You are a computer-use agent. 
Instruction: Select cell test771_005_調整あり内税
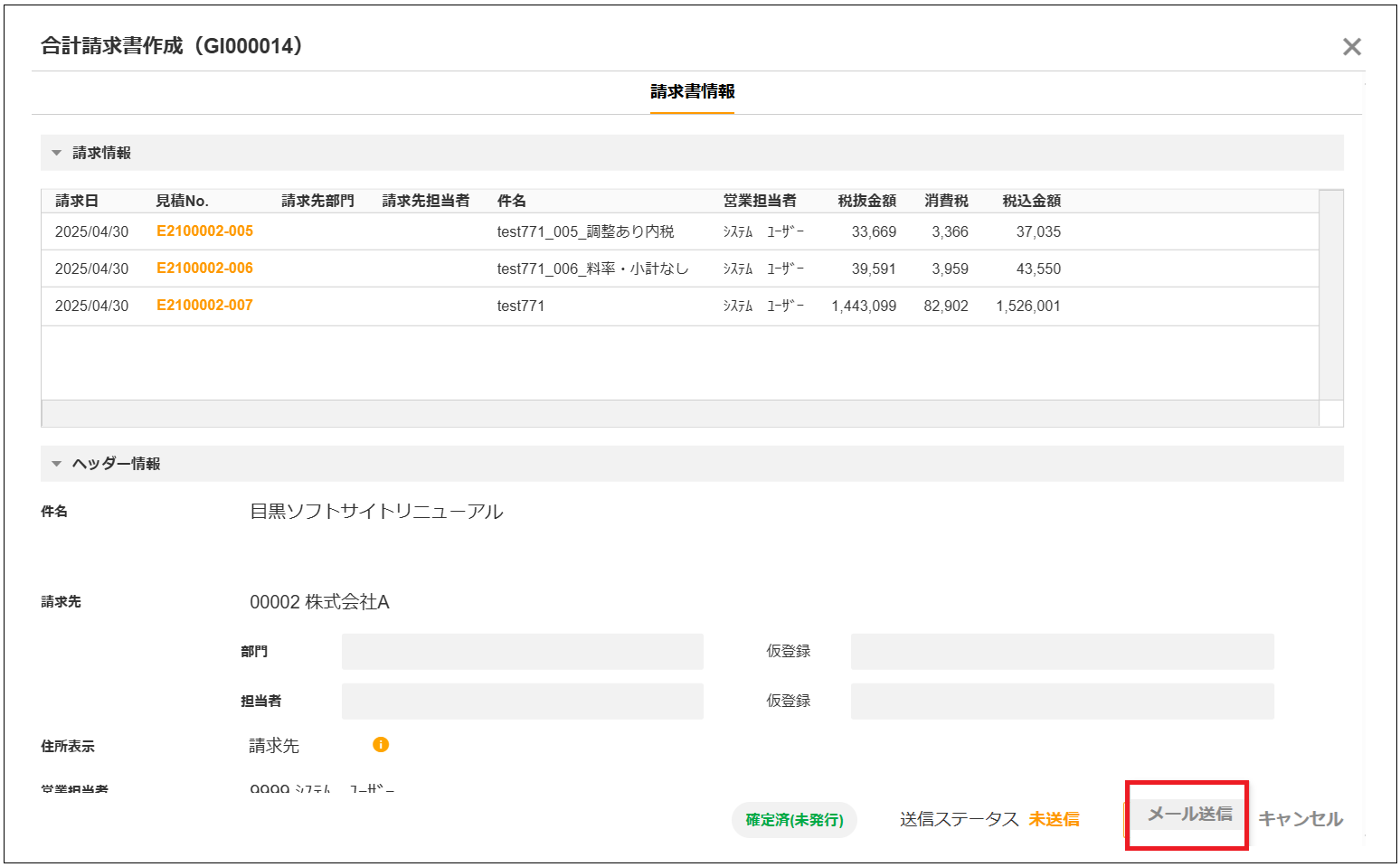point(585,231)
